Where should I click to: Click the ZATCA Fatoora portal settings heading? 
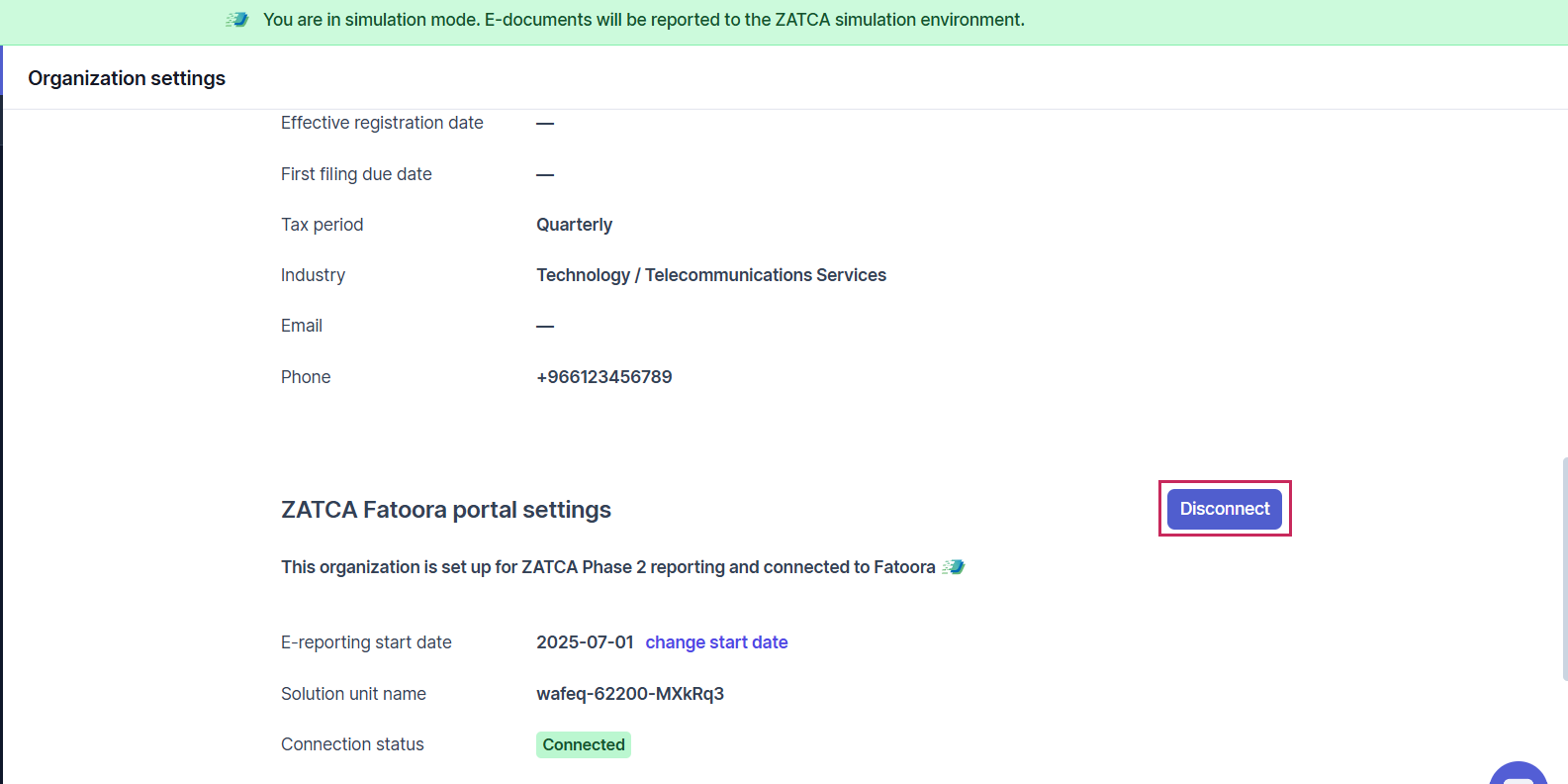click(446, 510)
